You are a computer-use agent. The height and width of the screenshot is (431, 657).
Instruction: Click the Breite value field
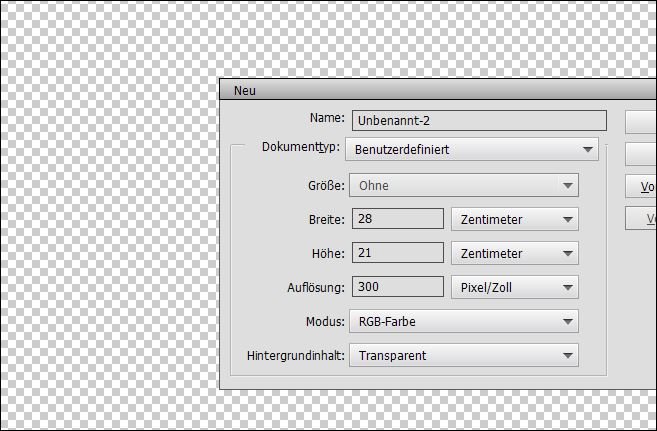(x=396, y=219)
